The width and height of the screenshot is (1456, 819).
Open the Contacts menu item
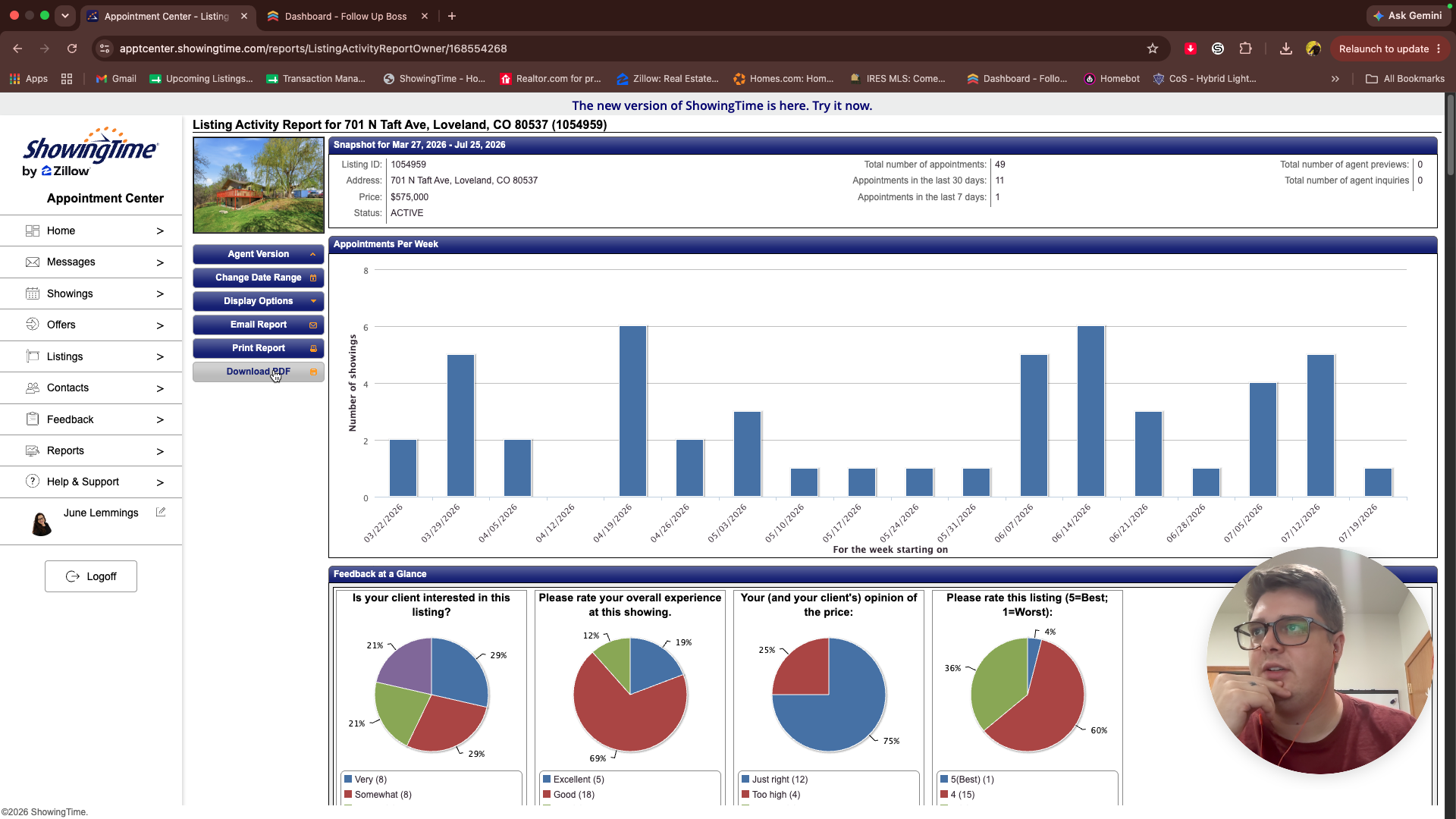pos(91,388)
